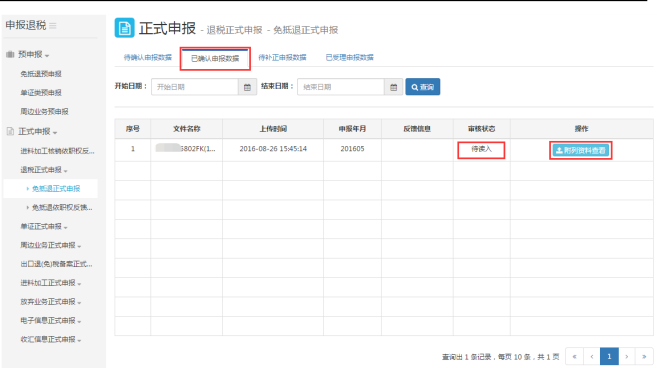Go to the first page of results

coord(574,356)
